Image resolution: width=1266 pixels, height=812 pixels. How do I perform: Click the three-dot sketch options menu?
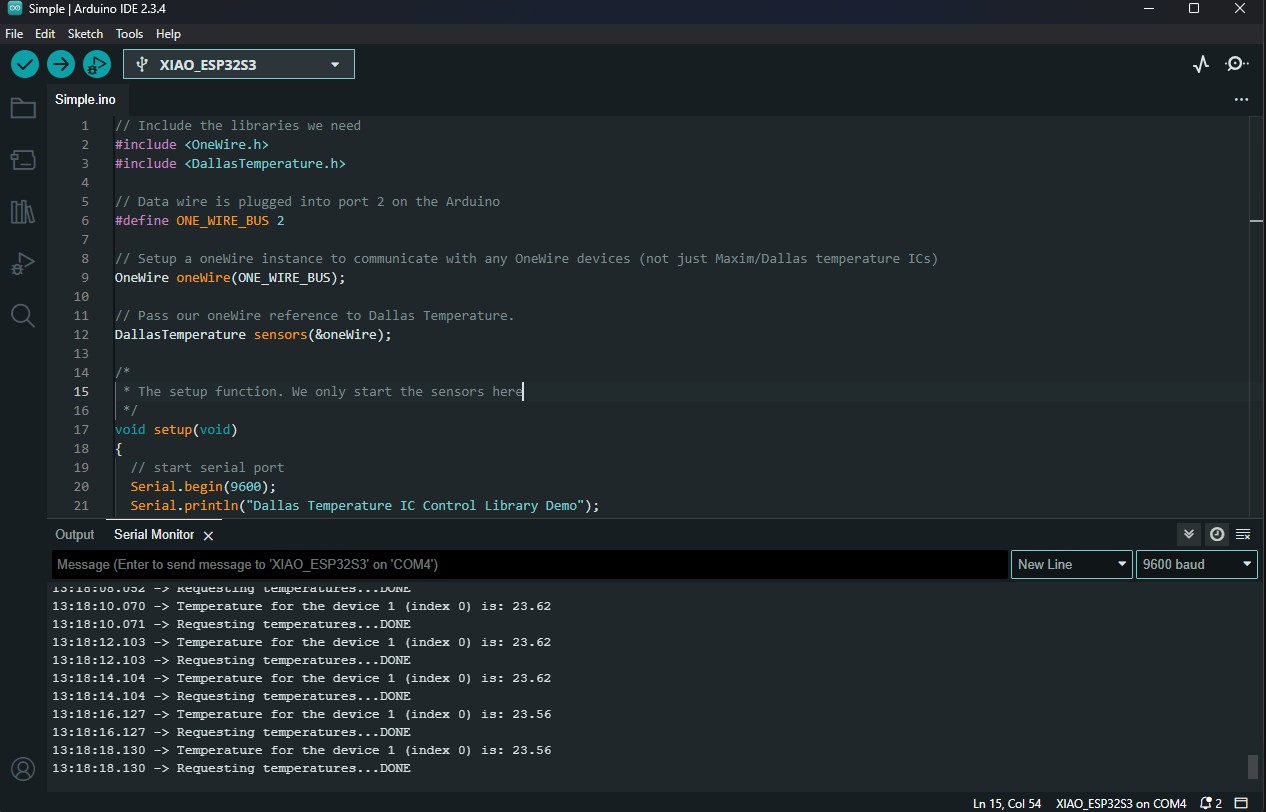click(x=1241, y=100)
